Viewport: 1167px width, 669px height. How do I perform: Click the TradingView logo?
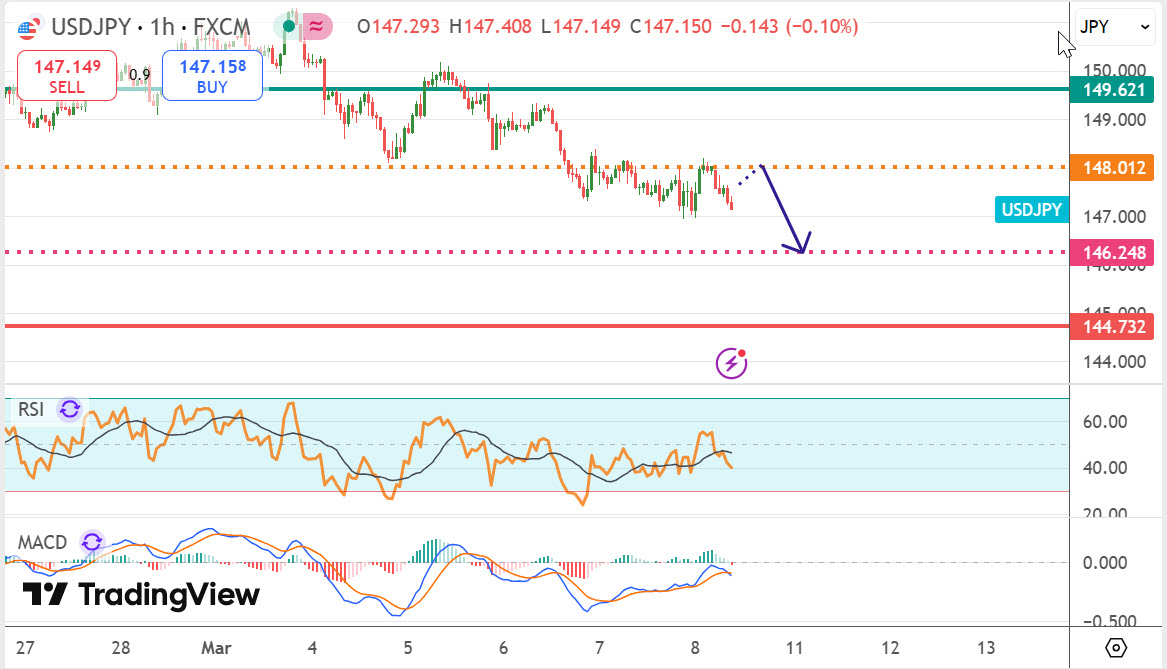tap(141, 595)
